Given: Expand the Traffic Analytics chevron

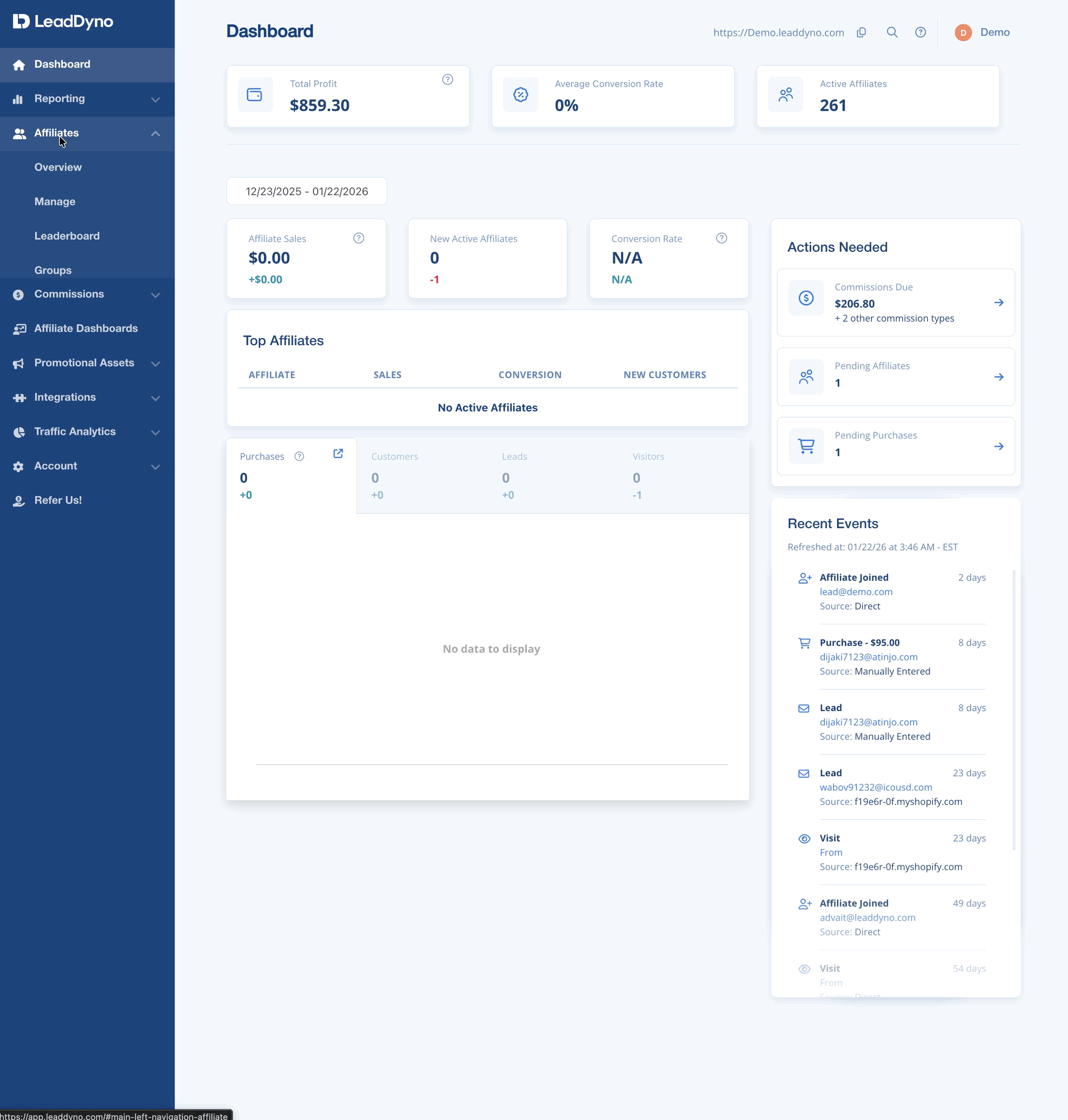Looking at the screenshot, I should click(x=156, y=432).
